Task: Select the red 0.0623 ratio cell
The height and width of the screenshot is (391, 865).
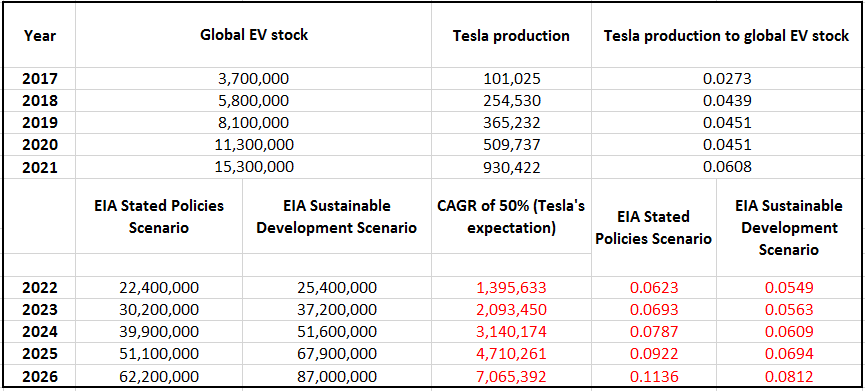Action: click(654, 287)
